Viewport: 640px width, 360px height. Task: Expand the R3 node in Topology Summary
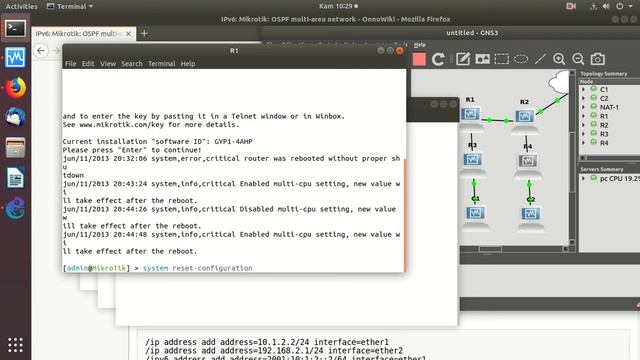point(583,134)
